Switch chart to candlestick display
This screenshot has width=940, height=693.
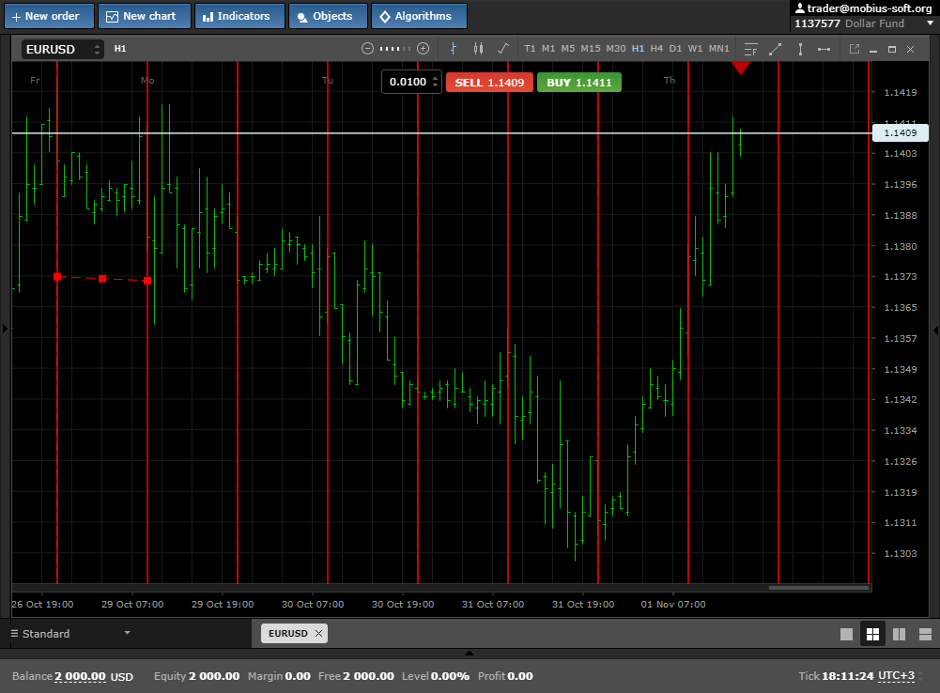pos(478,49)
